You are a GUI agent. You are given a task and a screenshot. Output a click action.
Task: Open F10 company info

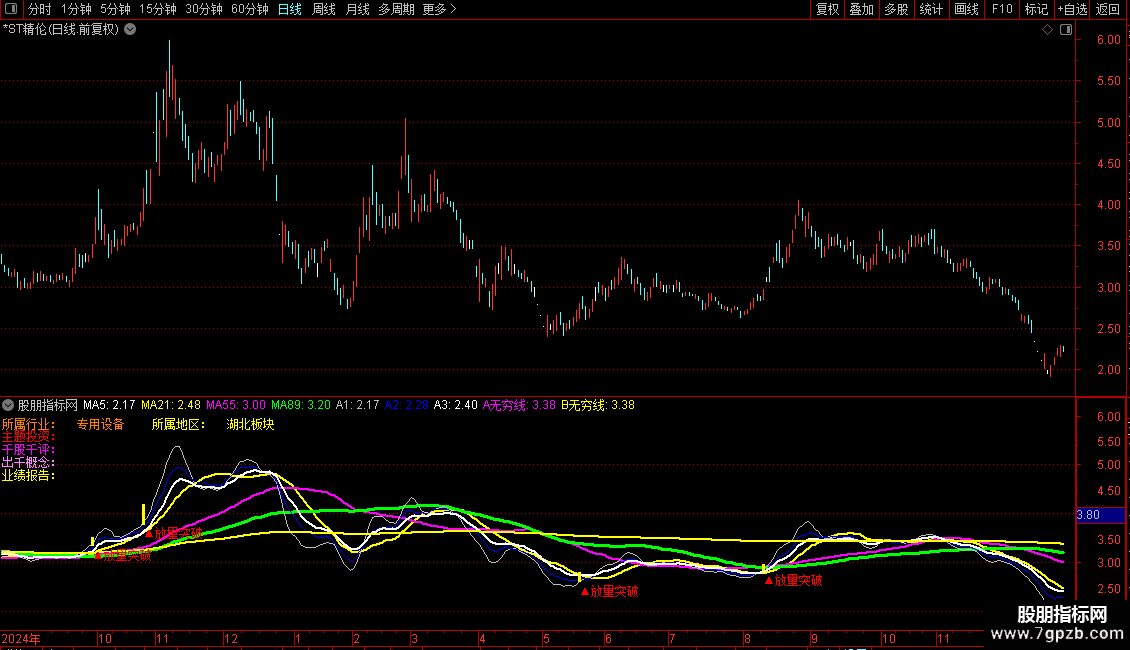click(1002, 9)
